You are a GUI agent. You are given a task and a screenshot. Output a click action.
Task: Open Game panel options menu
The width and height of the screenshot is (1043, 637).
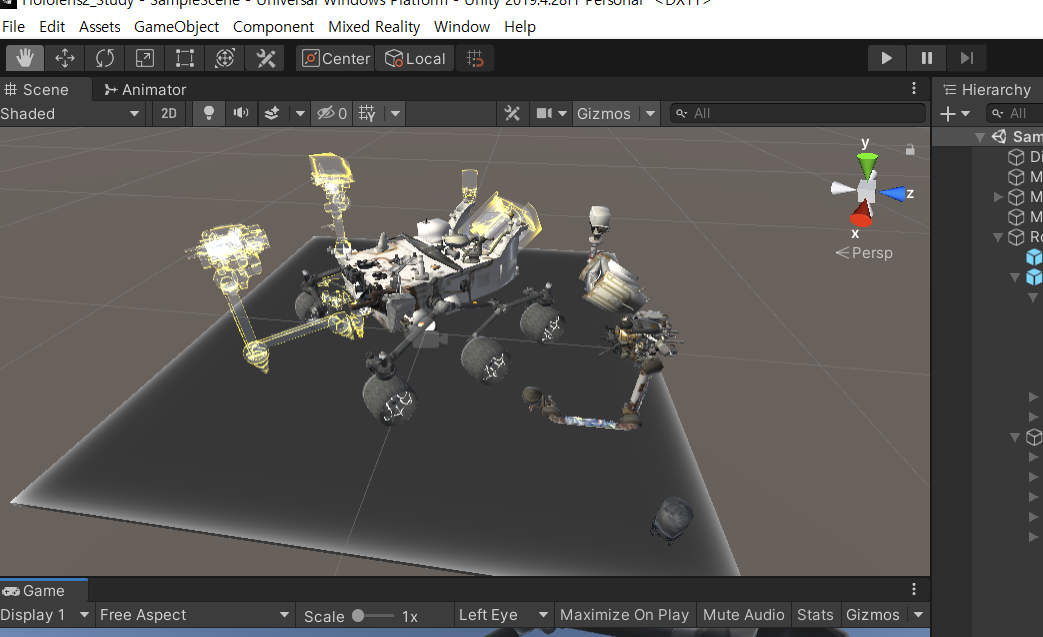914,589
